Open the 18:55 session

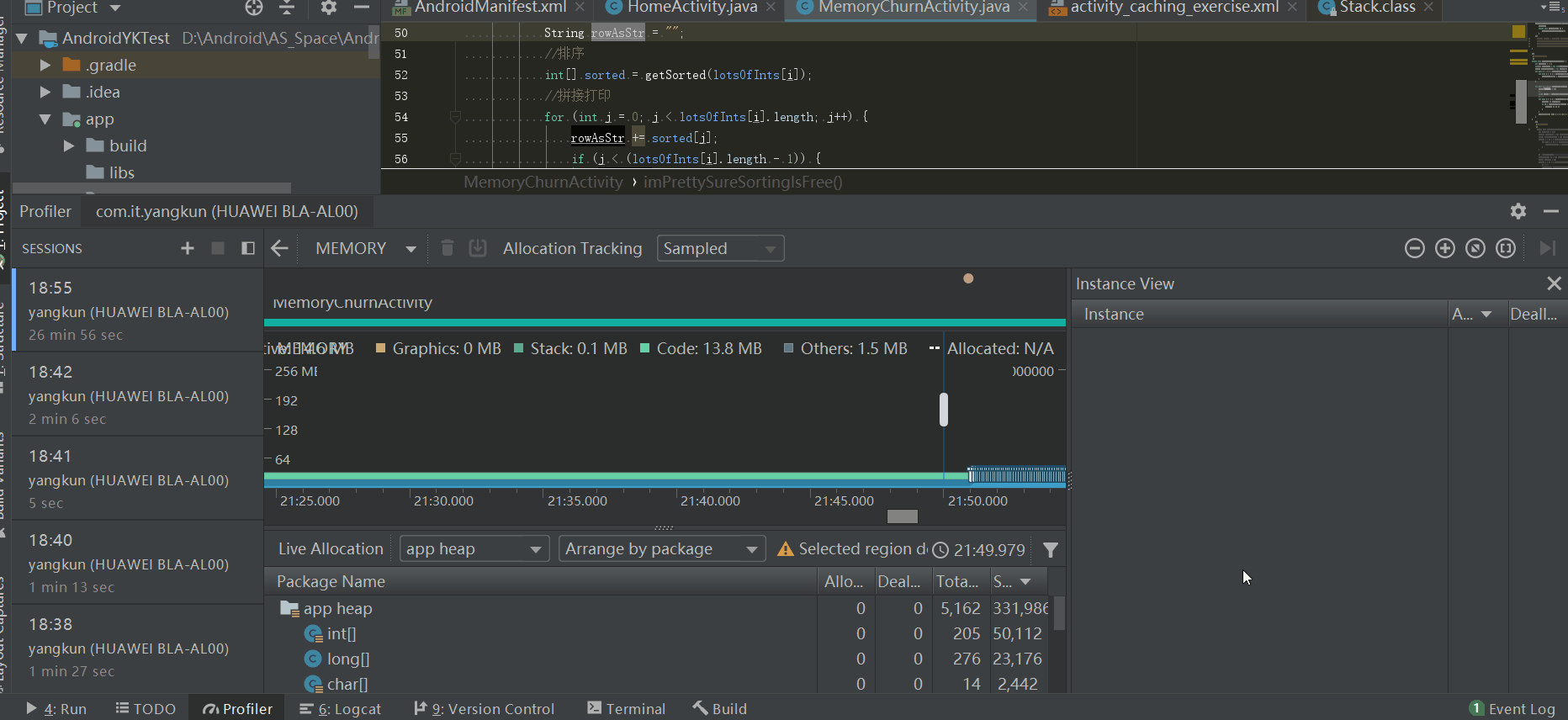click(137, 310)
